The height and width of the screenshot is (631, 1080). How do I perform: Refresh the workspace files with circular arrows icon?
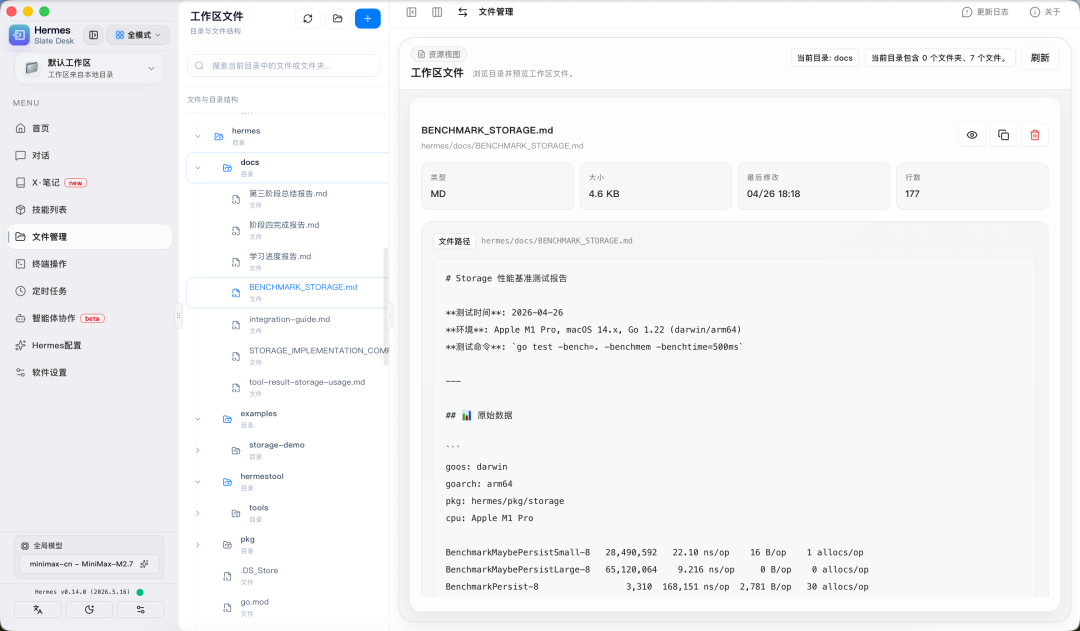pos(308,19)
